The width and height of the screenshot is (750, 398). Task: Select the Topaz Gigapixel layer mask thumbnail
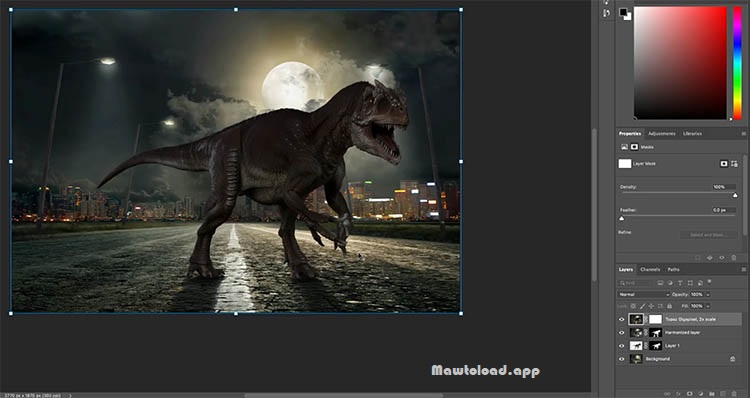(655, 319)
